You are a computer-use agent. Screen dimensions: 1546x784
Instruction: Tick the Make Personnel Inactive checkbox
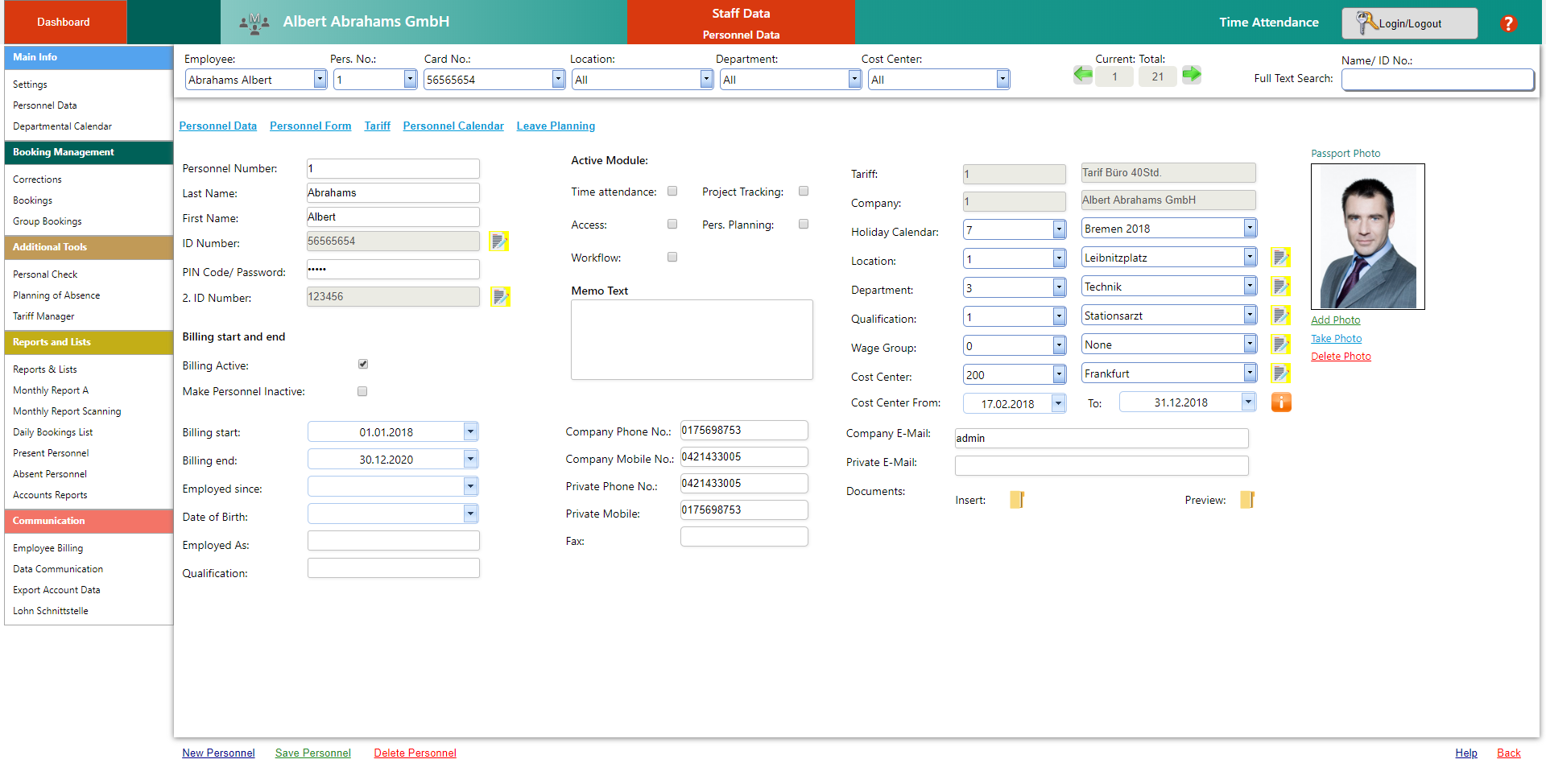tap(362, 391)
